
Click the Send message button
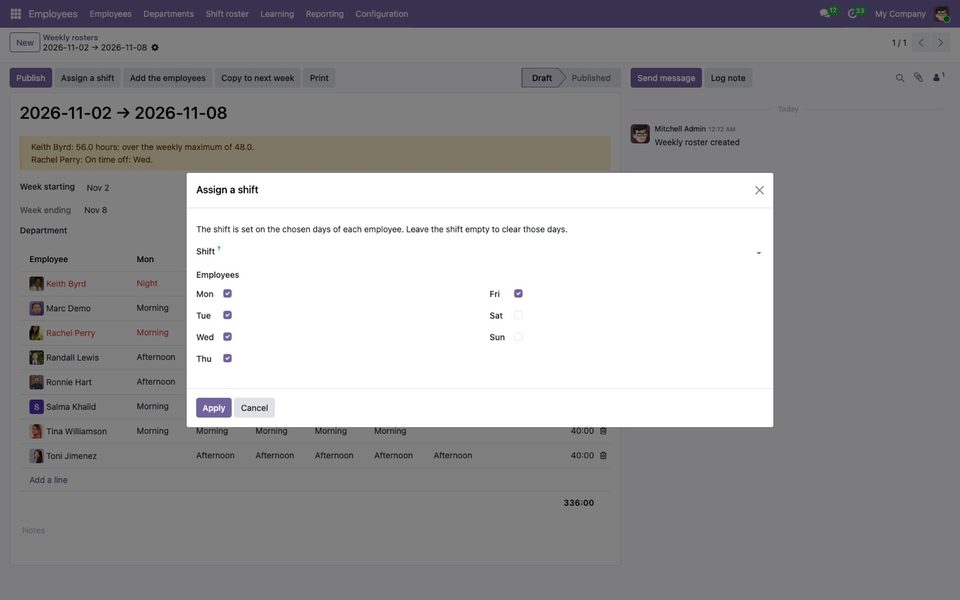[666, 78]
